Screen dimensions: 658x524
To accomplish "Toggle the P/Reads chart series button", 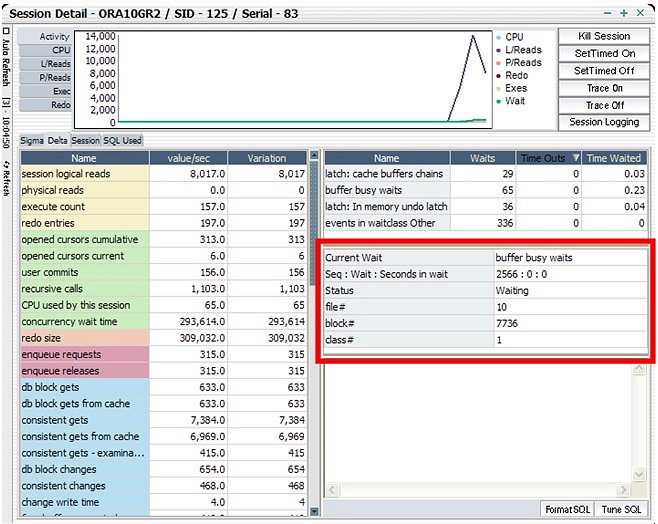I will [x=45, y=78].
